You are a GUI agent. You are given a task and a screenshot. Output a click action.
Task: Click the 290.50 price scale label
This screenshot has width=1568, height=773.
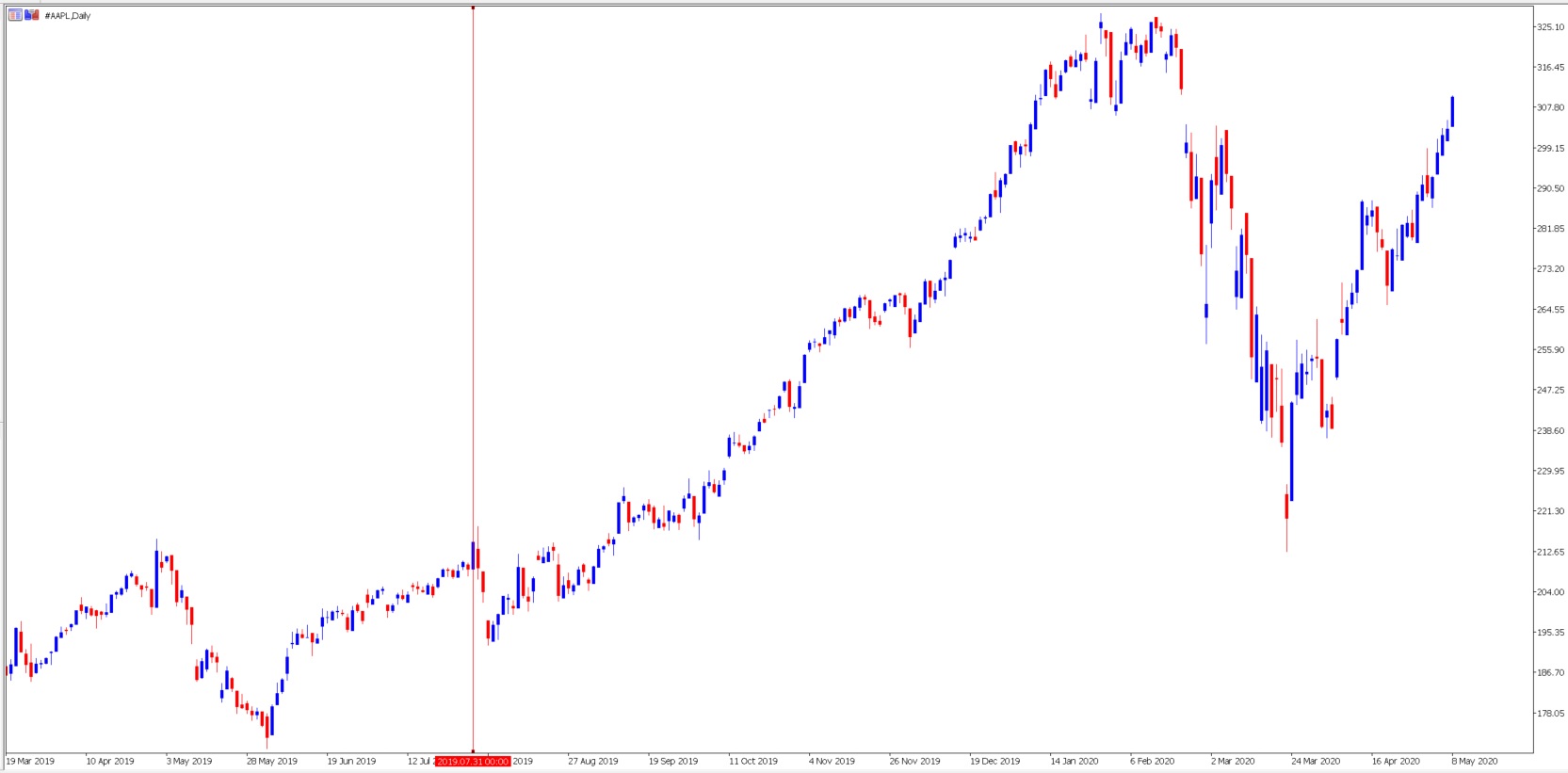1550,188
